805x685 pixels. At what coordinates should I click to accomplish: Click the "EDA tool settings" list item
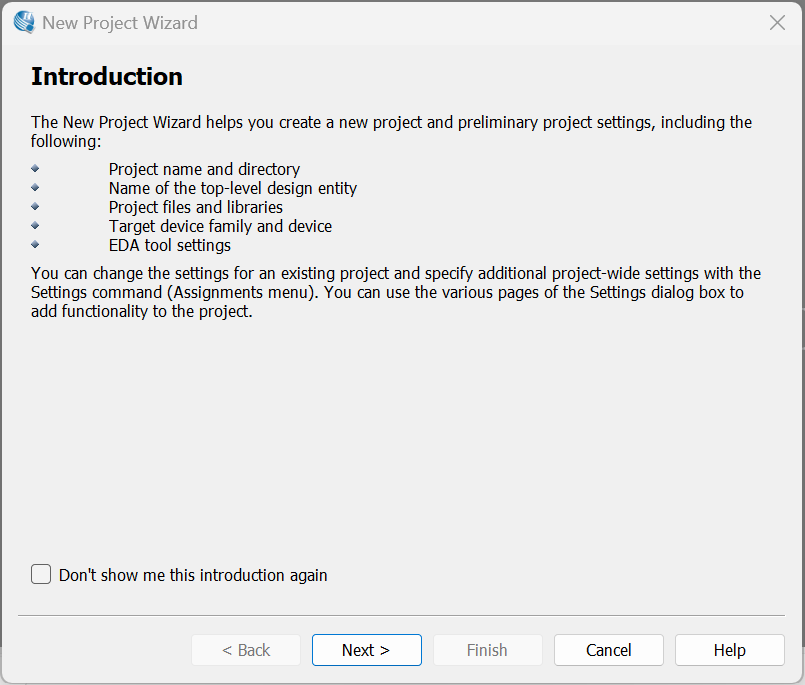(x=170, y=245)
